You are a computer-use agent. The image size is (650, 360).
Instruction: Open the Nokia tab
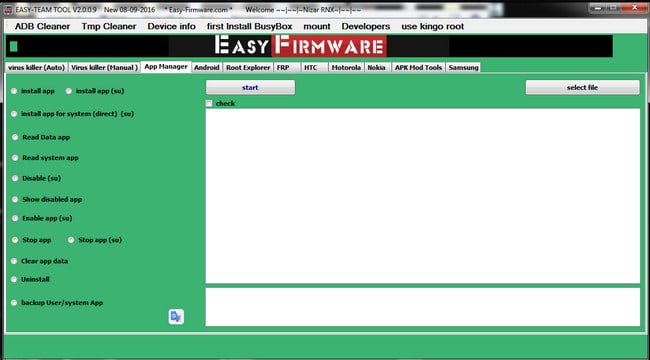(377, 68)
